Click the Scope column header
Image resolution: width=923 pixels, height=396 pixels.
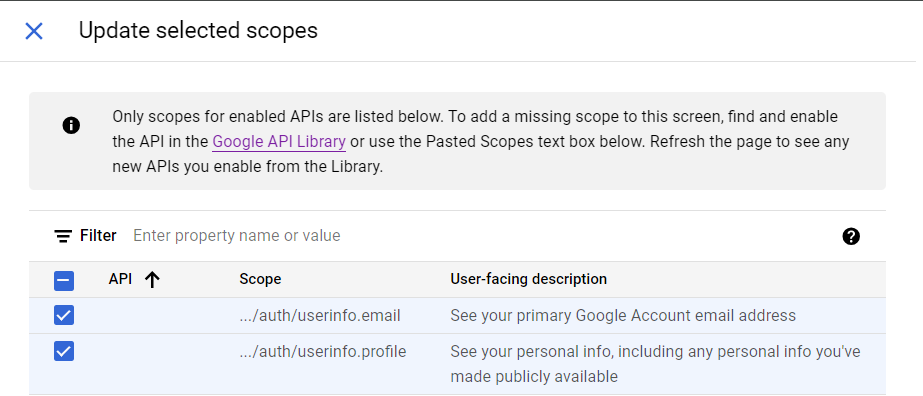pyautogui.click(x=260, y=279)
